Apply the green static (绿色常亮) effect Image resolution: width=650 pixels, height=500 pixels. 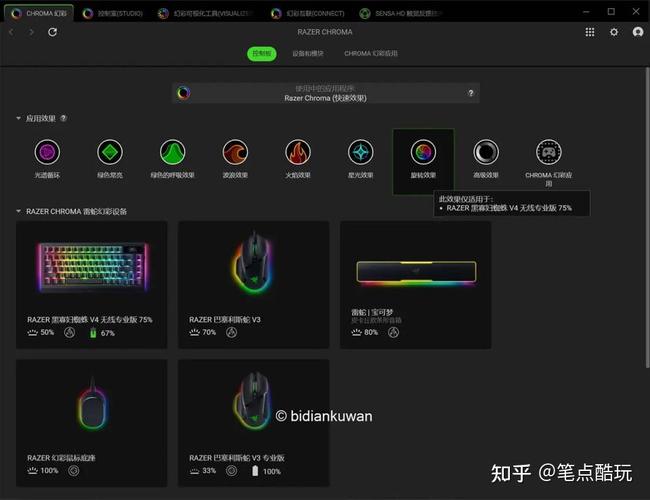point(110,152)
